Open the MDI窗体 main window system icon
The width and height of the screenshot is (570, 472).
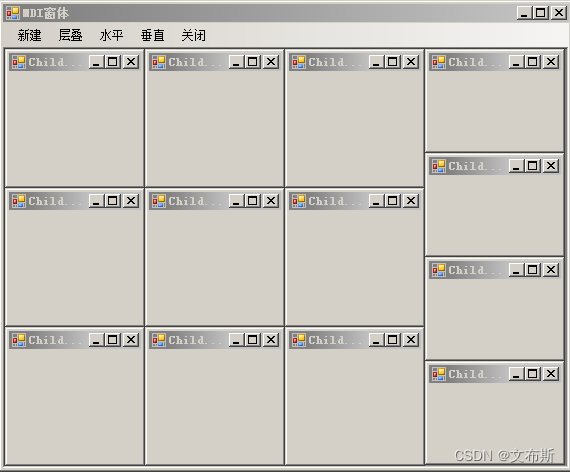[13, 13]
